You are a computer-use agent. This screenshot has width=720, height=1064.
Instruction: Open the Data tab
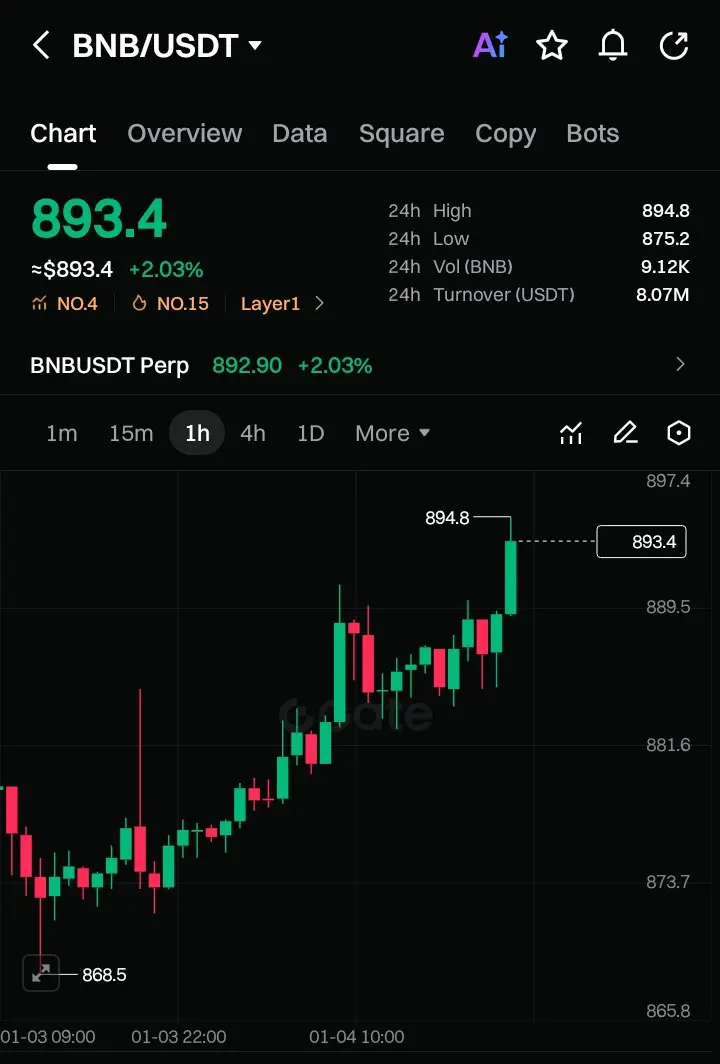click(x=299, y=134)
